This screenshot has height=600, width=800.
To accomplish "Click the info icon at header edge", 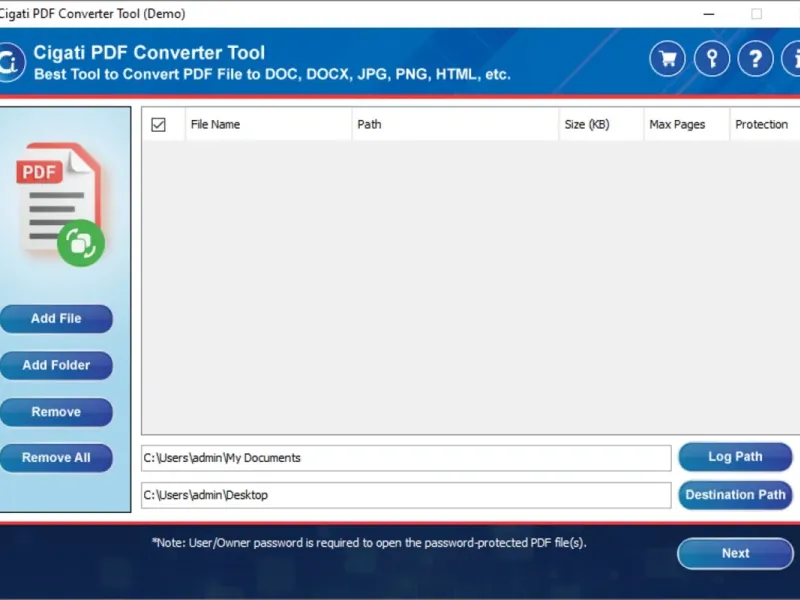I will coord(792,59).
